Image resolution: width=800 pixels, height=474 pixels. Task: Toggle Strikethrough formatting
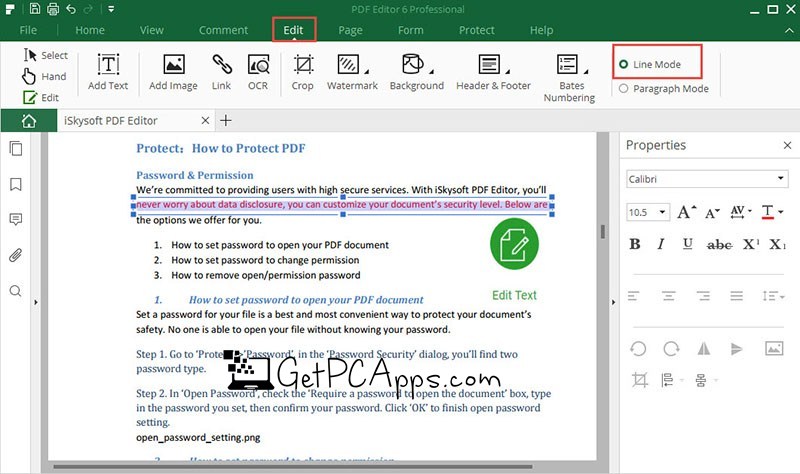point(719,245)
